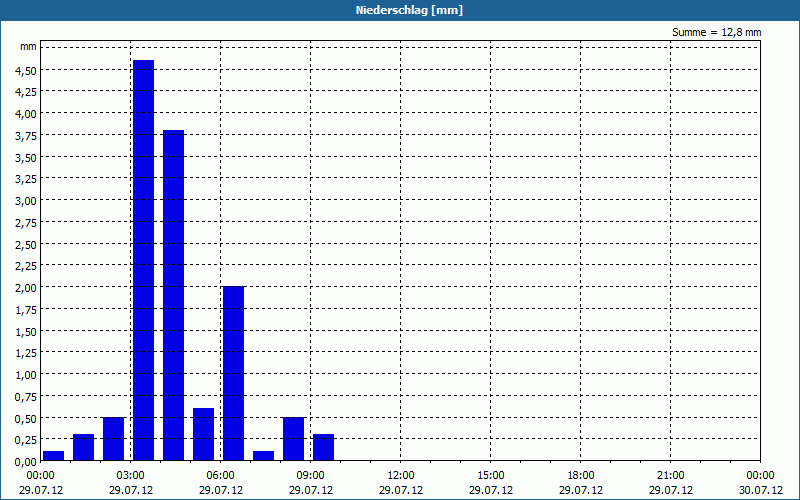Click the '2,50' y-axis label
The height and width of the screenshot is (500, 800).
click(x=26, y=245)
